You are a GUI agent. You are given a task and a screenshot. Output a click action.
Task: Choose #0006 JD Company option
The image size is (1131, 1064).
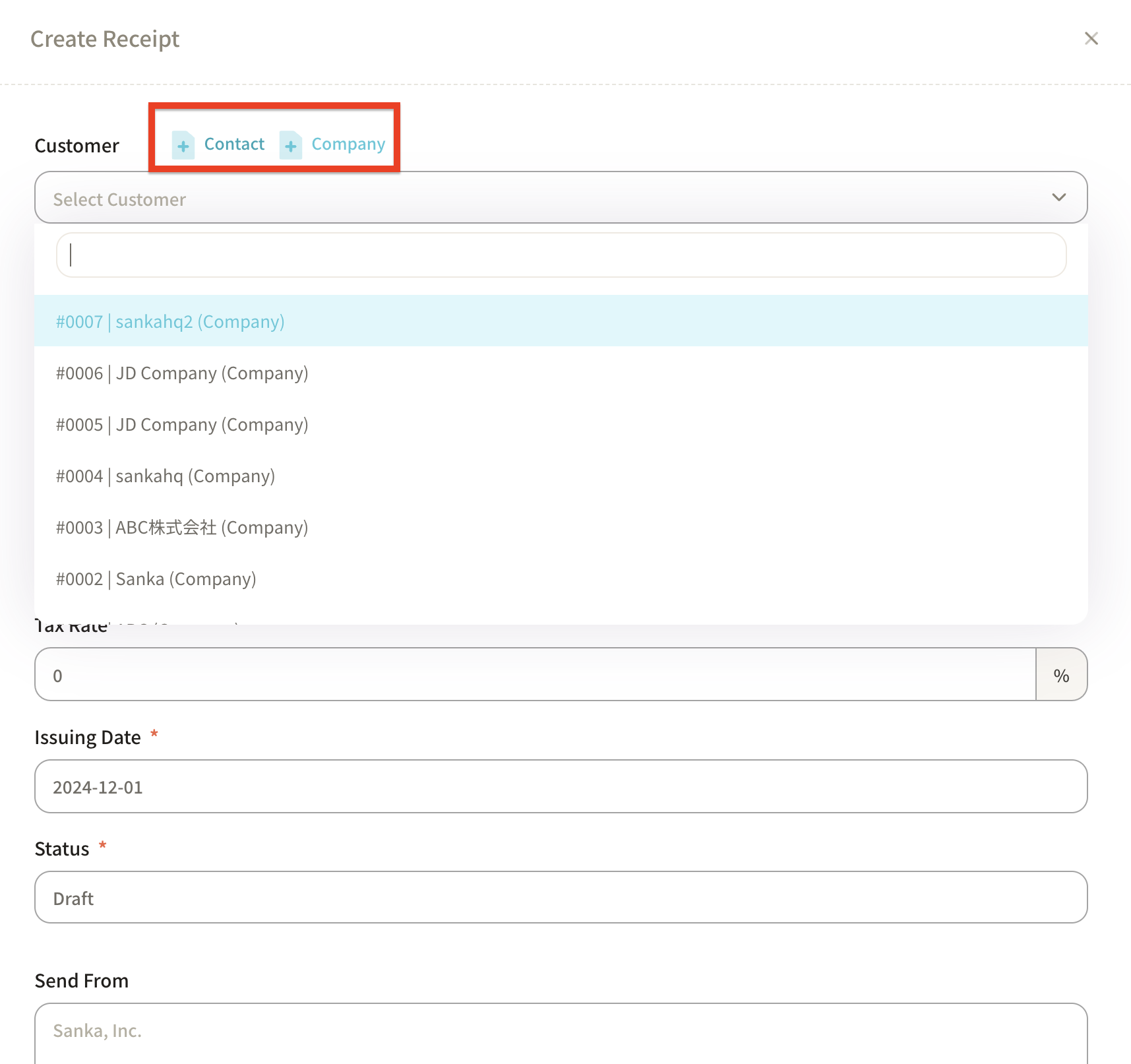[x=182, y=373]
